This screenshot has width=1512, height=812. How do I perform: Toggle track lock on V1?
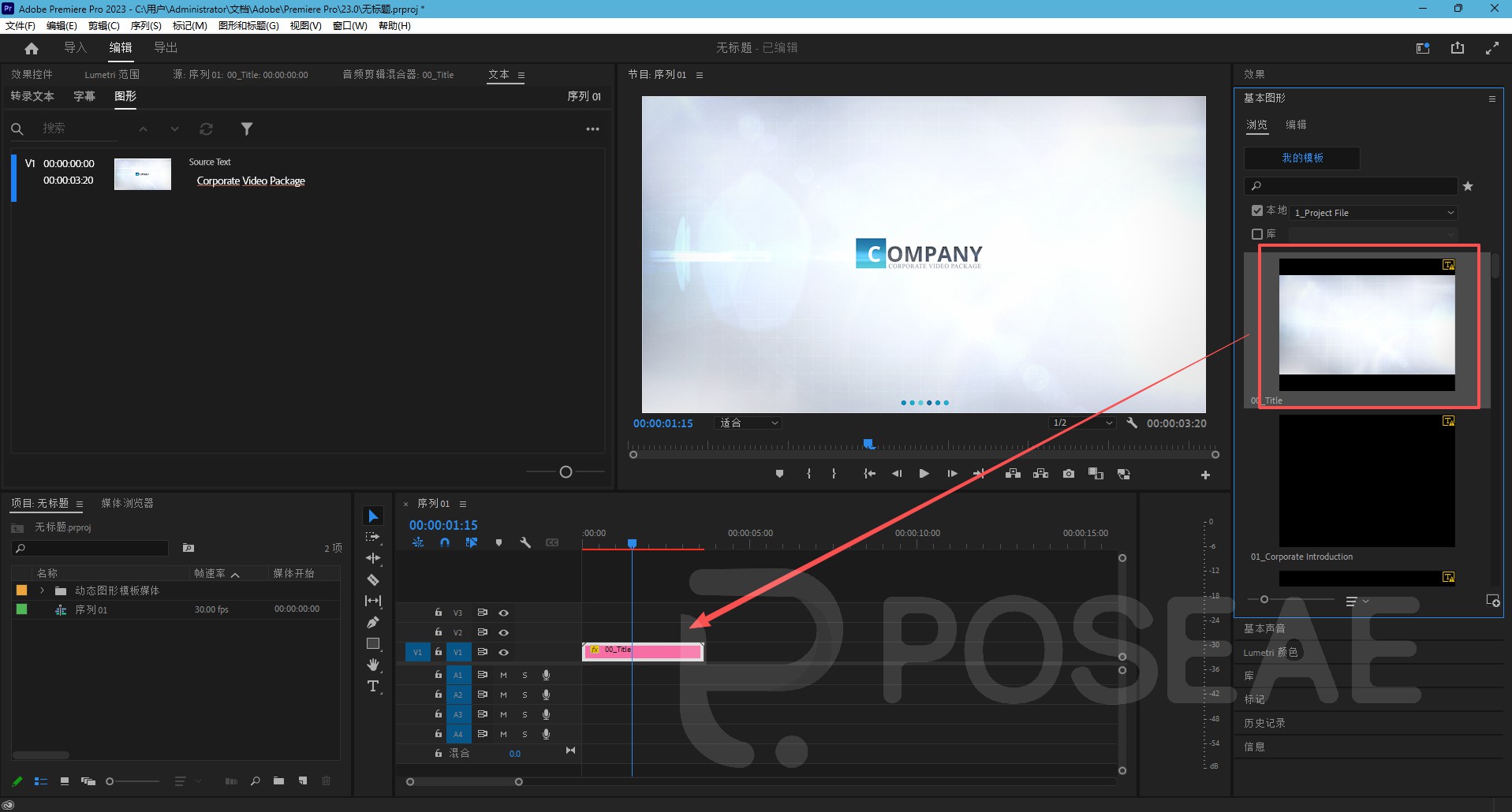click(439, 652)
